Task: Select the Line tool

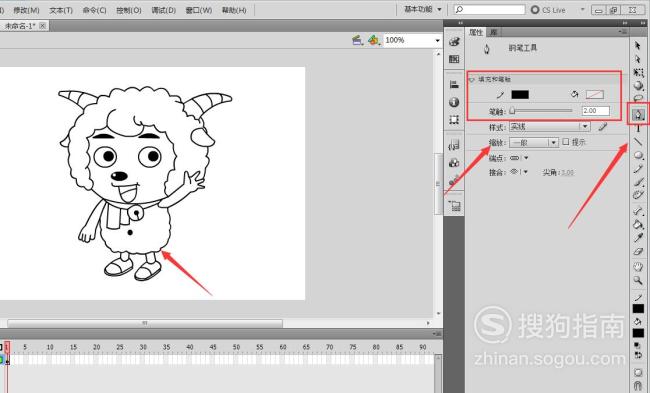Action: tap(638, 142)
